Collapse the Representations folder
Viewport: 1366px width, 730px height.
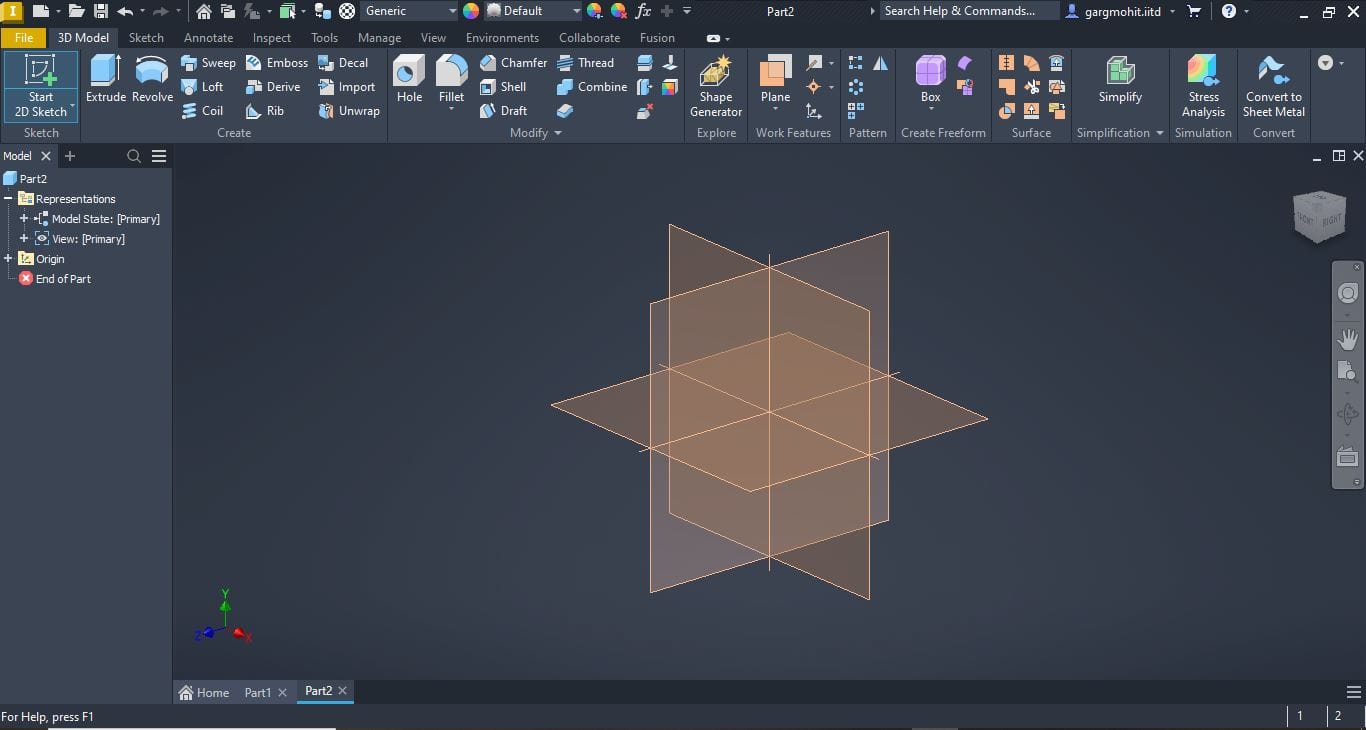[x=8, y=199]
